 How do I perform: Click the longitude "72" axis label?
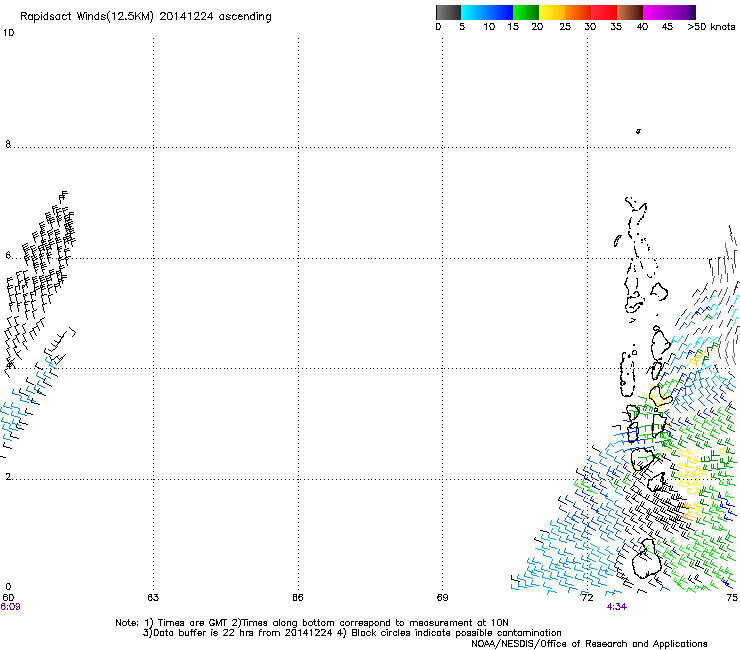(587, 598)
